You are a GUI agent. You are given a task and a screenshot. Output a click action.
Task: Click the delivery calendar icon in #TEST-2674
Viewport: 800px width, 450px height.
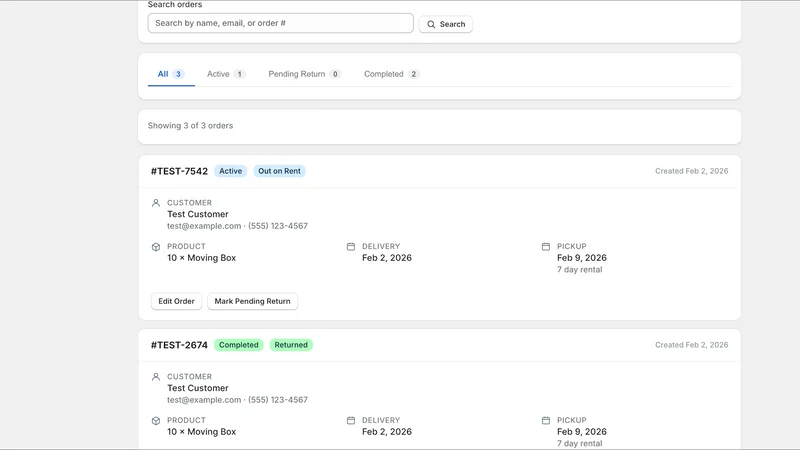point(351,420)
